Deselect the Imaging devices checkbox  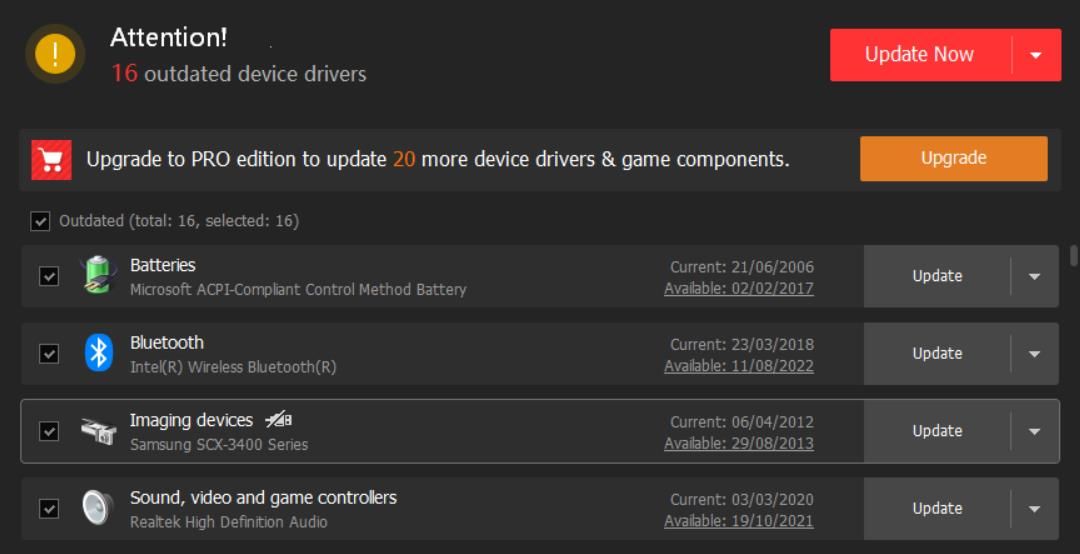click(x=49, y=431)
